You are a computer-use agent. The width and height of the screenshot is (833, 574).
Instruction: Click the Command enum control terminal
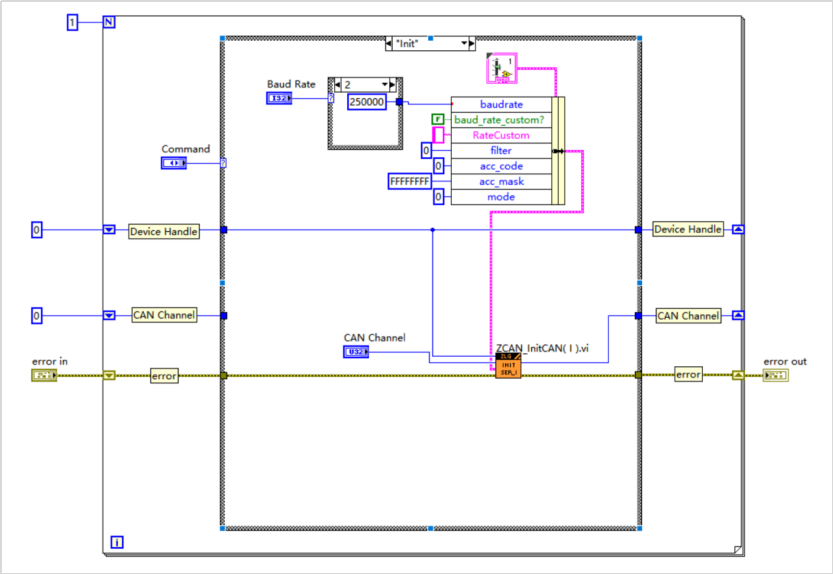click(174, 163)
